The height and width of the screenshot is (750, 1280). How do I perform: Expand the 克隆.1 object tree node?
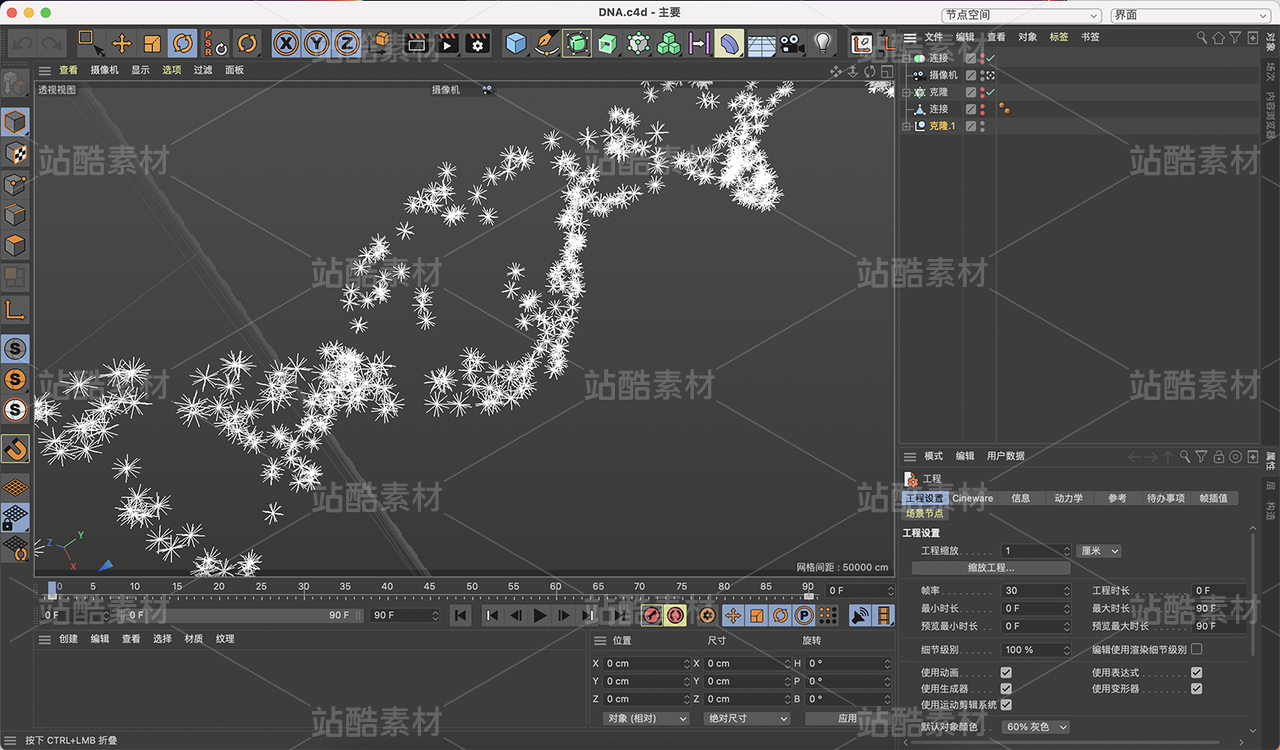coord(906,126)
